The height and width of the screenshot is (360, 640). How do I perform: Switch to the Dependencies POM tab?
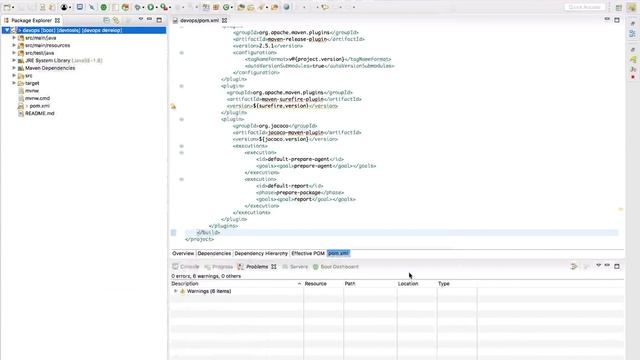[214, 253]
